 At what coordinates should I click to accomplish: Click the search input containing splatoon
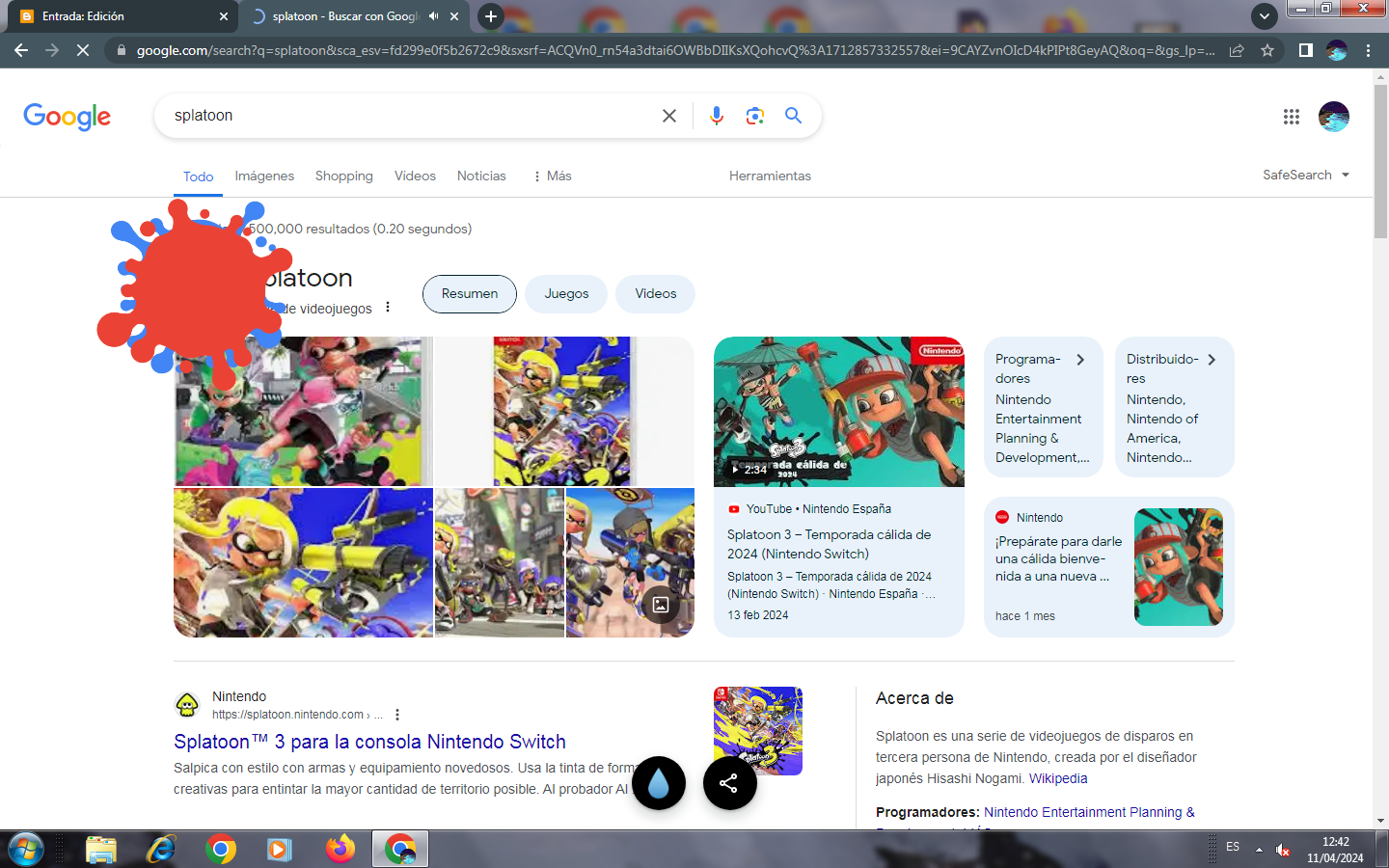410,116
